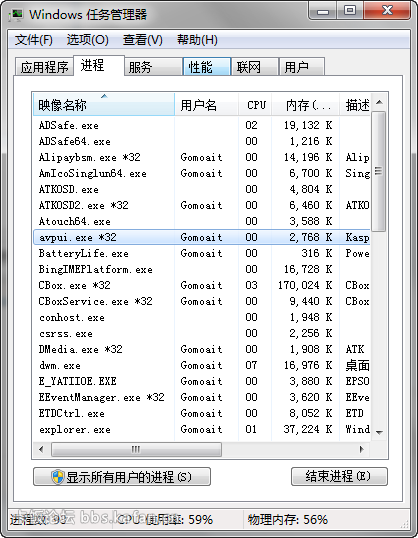Click the sort arrow above 映像名称 column

(104, 96)
